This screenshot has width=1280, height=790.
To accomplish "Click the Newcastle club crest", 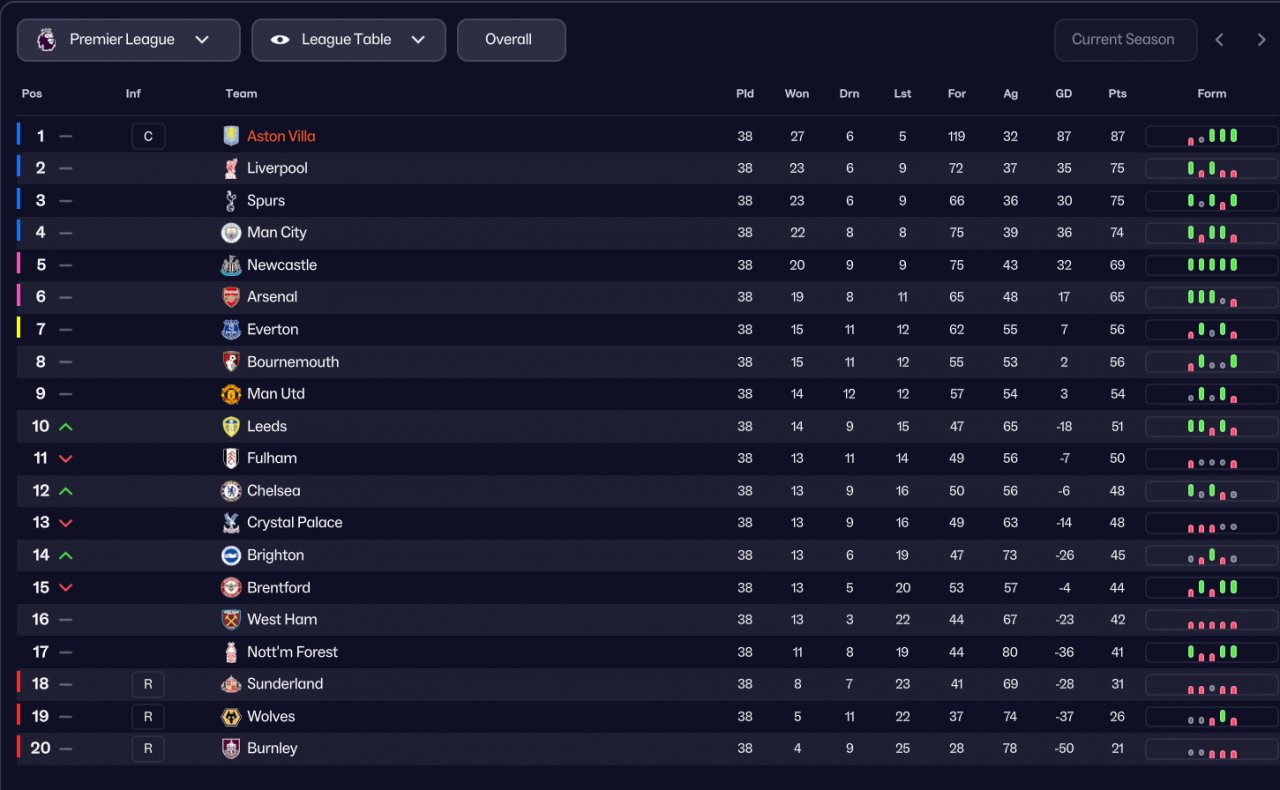I will tap(231, 265).
